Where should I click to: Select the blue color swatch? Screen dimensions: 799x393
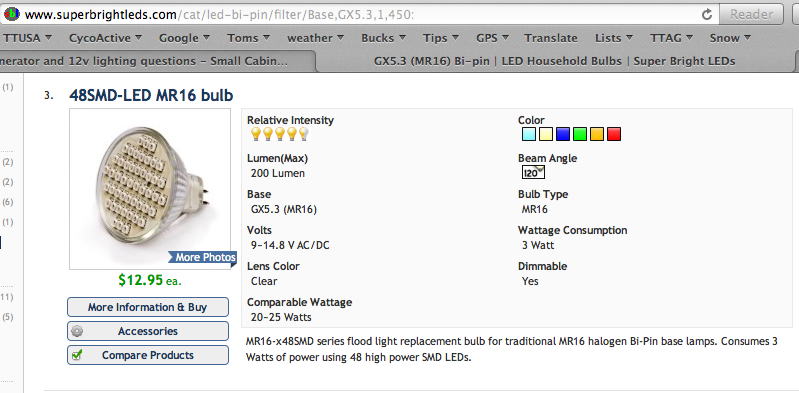point(563,134)
